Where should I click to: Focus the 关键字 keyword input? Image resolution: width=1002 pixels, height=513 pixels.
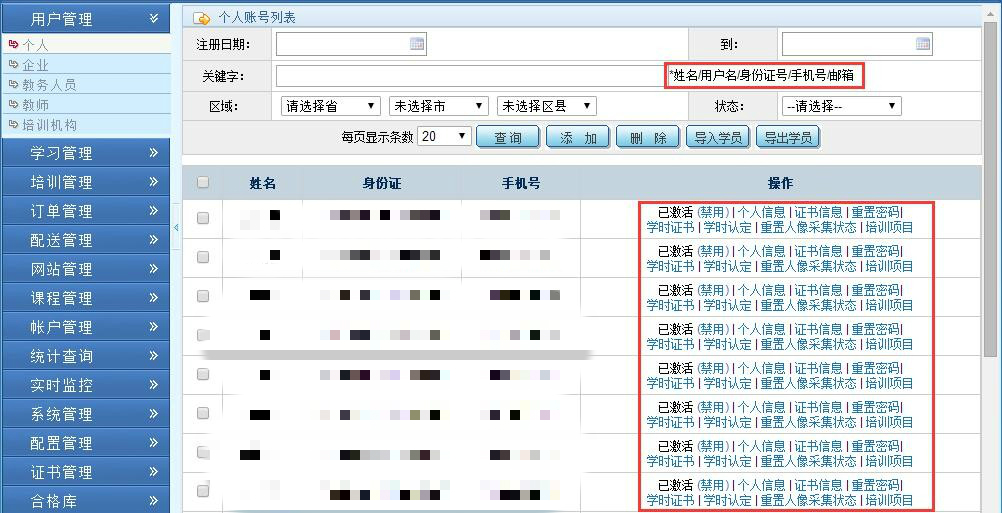(x=470, y=76)
